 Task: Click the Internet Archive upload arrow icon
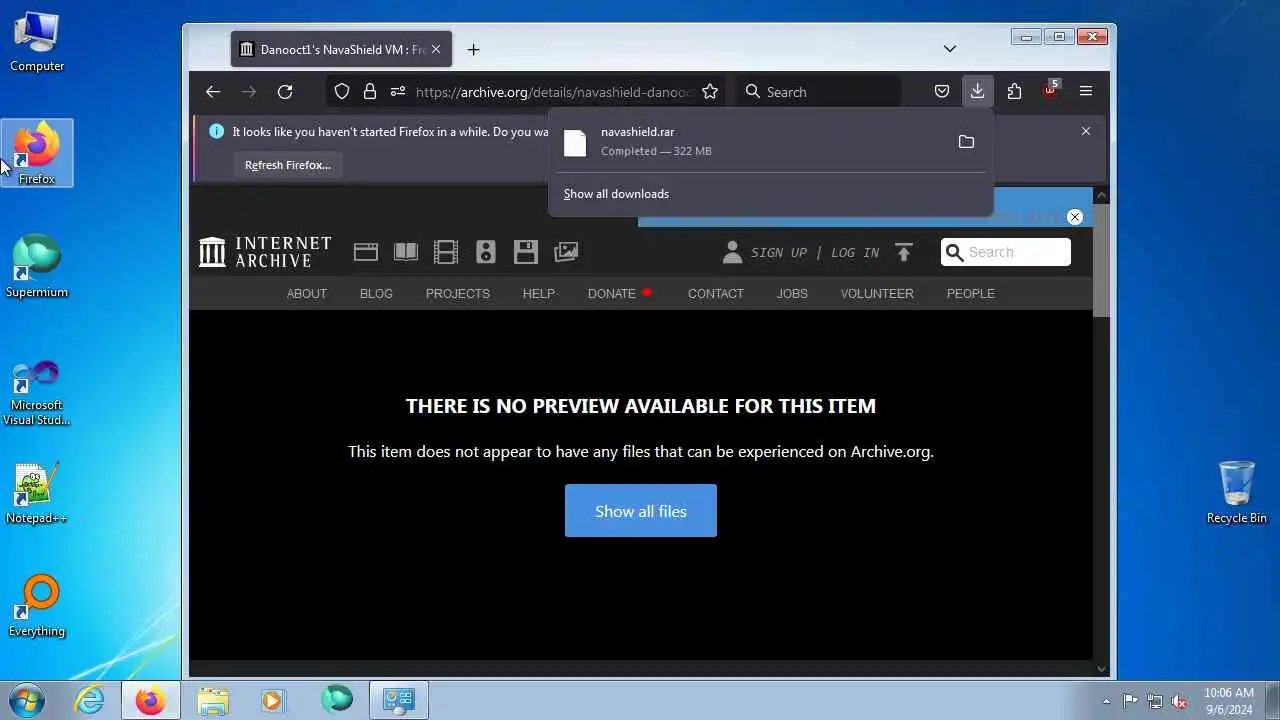(904, 252)
